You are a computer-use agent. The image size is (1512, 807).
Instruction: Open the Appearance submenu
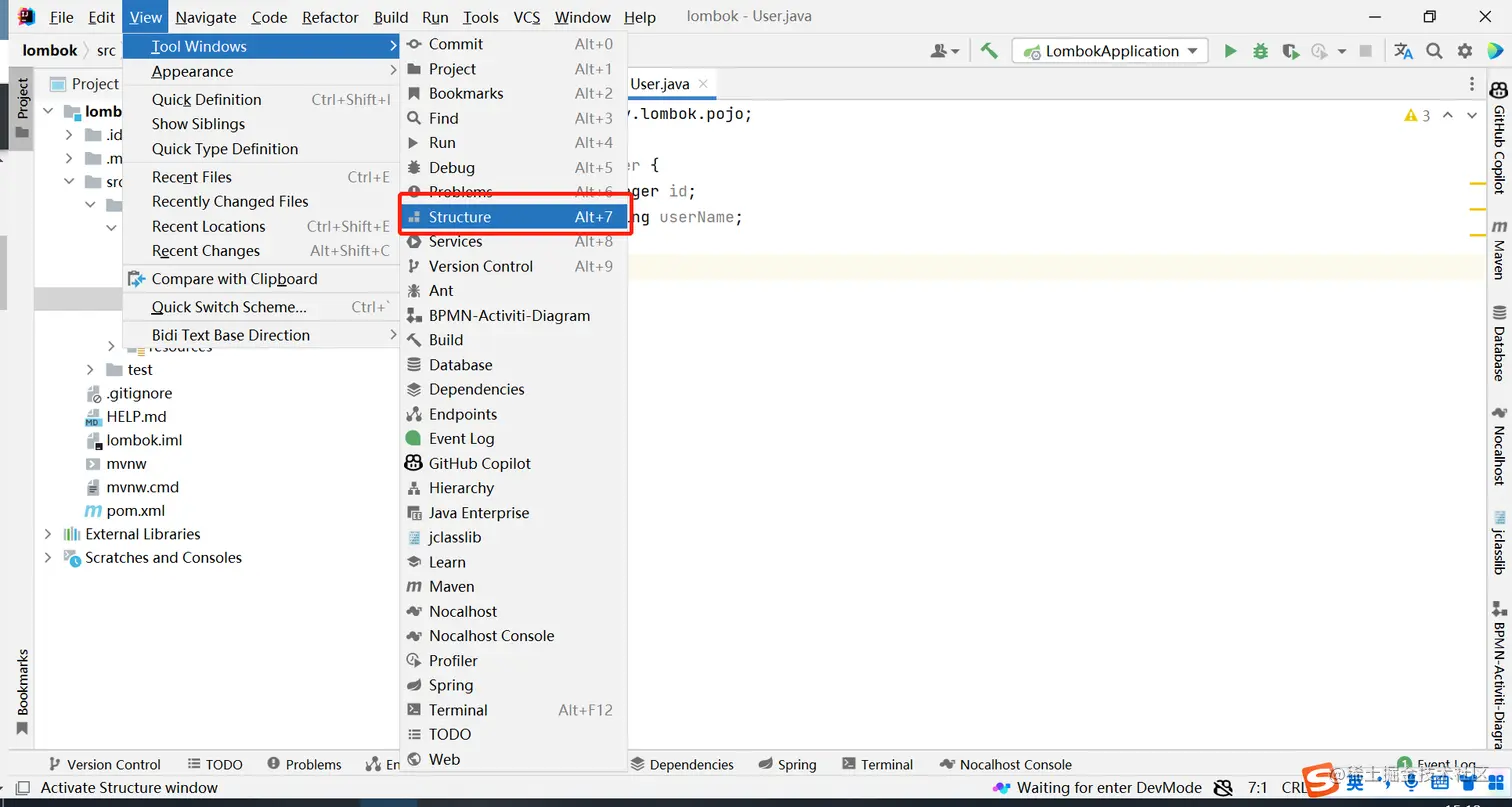(261, 72)
